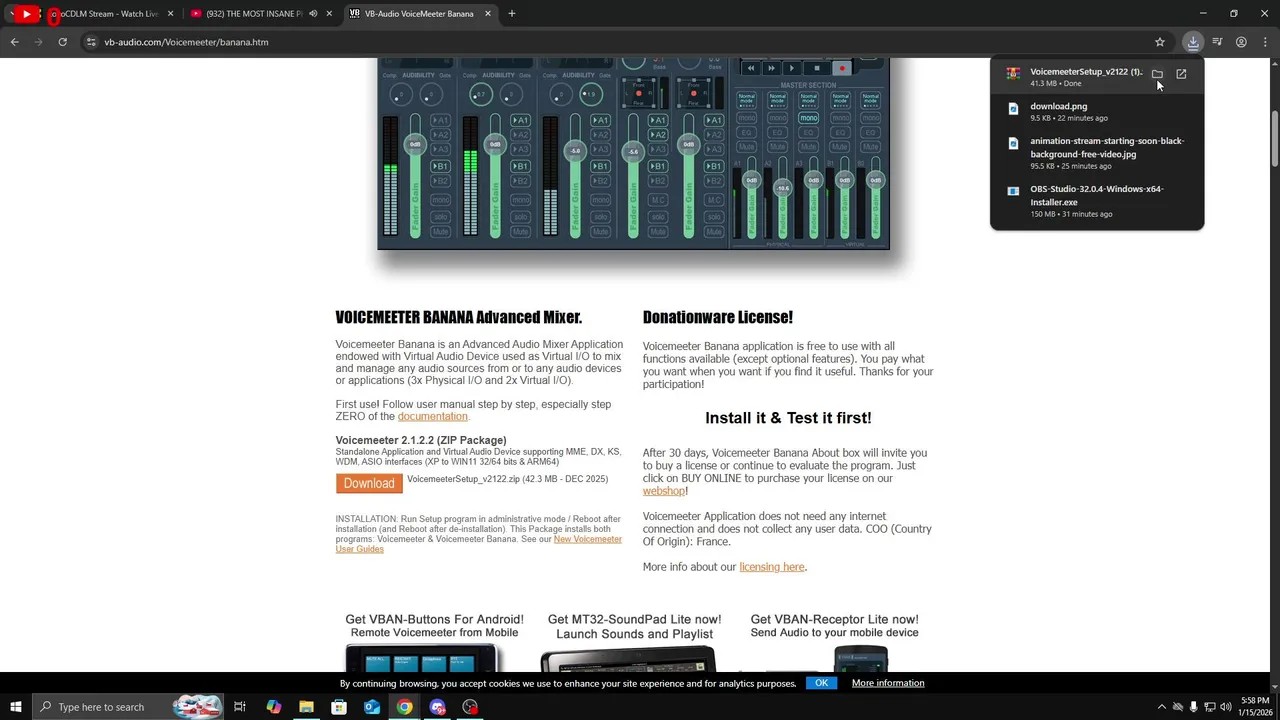Image resolution: width=1280 pixels, height=720 pixels.
Task: Visit the webshop link
Action: click(664, 491)
